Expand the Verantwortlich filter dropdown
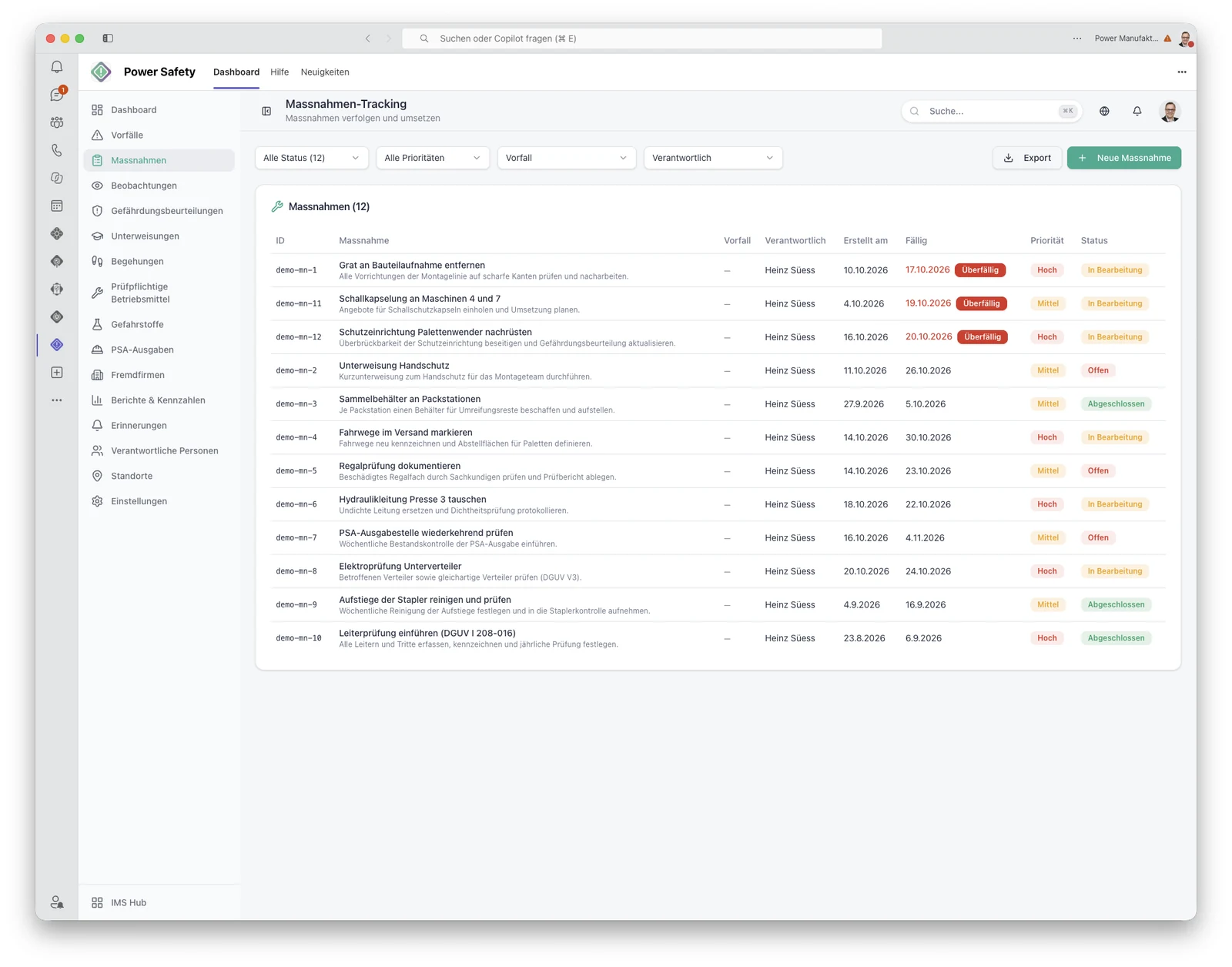 (713, 158)
